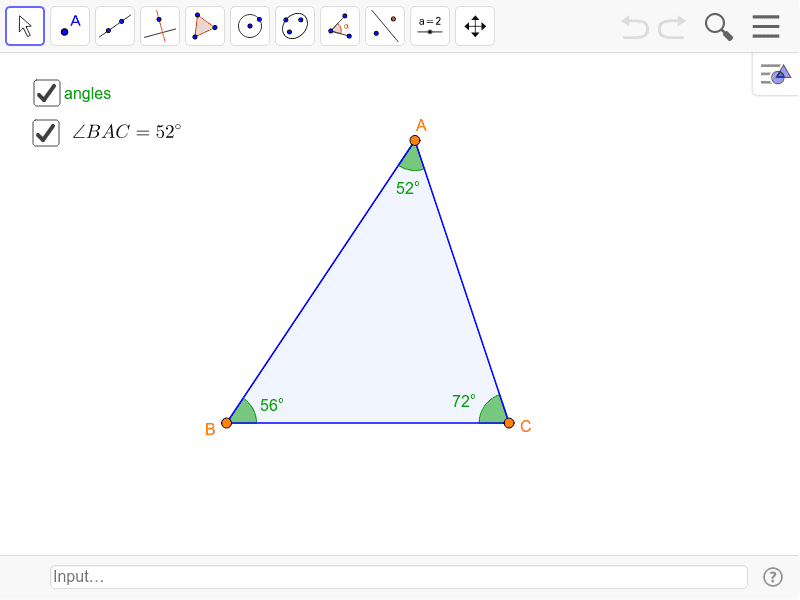Open the keyboard help button
Screen dimensions: 800x600
click(773, 577)
